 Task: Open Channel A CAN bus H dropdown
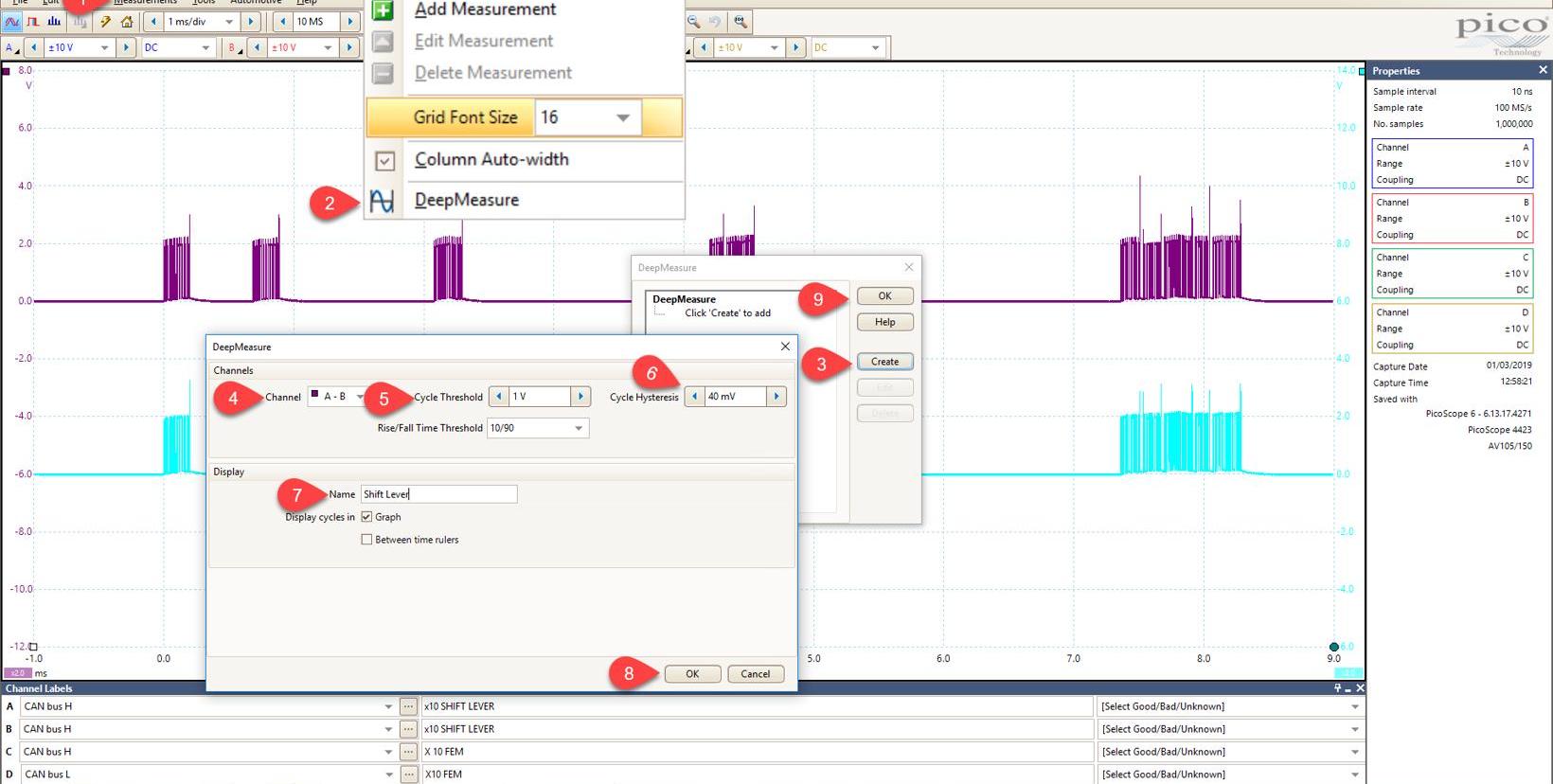point(388,706)
